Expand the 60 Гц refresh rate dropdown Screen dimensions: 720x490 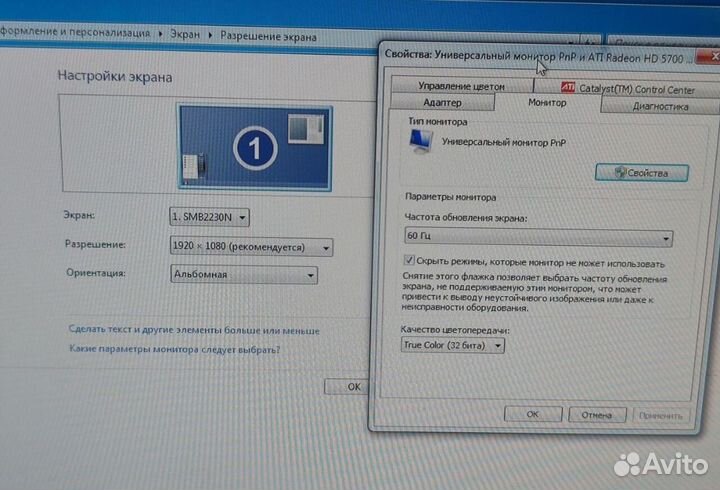tap(537, 238)
